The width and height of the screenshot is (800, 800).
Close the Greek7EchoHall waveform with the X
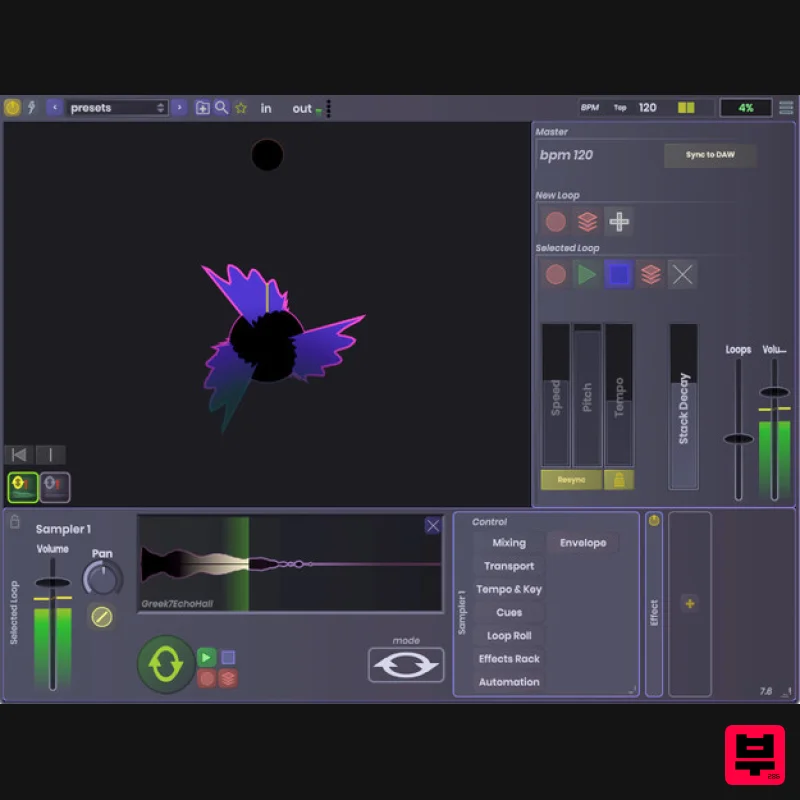click(432, 525)
